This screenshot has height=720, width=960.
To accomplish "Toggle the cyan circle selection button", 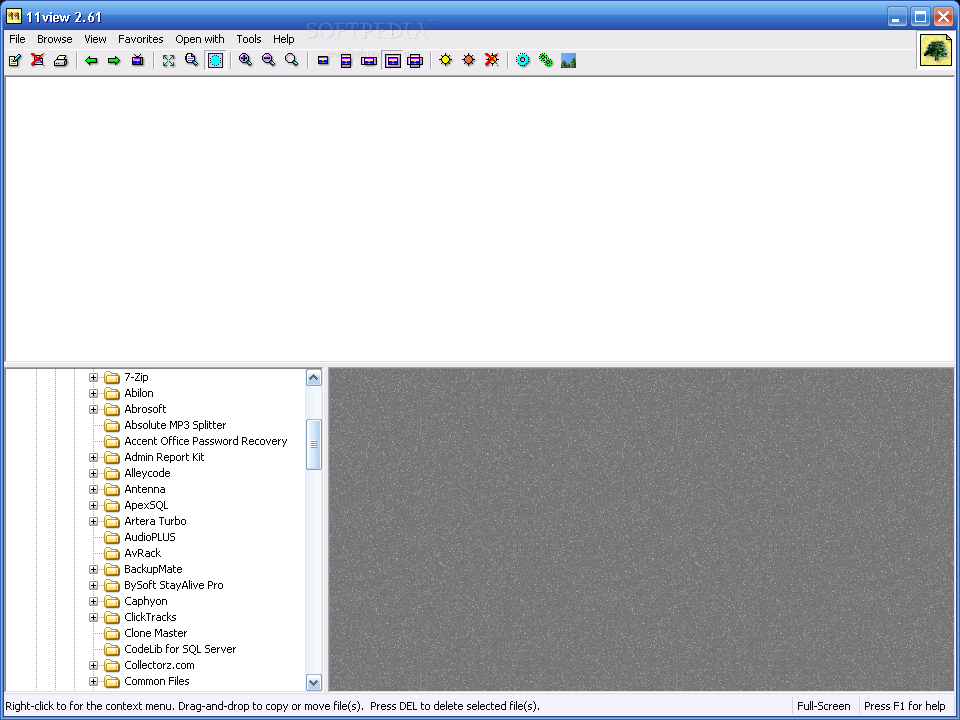I will point(215,60).
